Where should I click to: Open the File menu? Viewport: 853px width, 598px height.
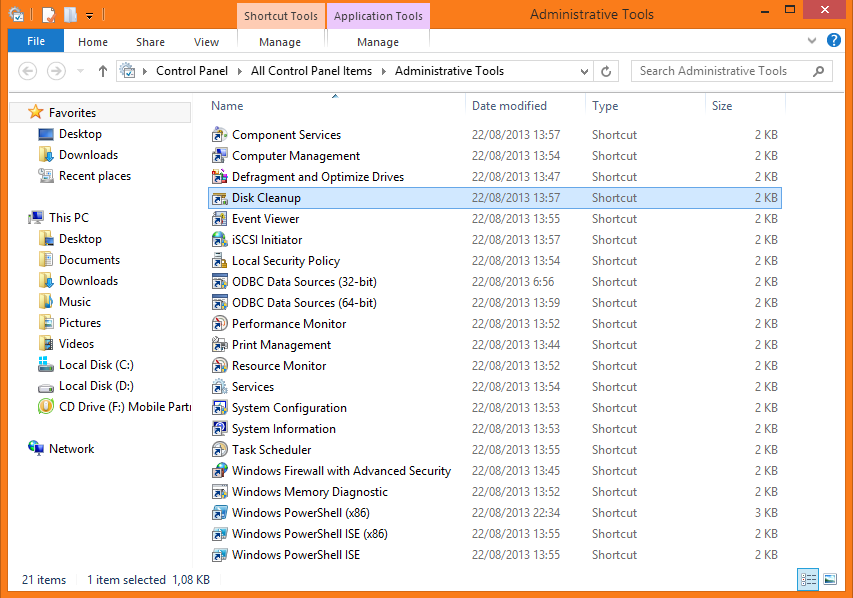[x=36, y=41]
